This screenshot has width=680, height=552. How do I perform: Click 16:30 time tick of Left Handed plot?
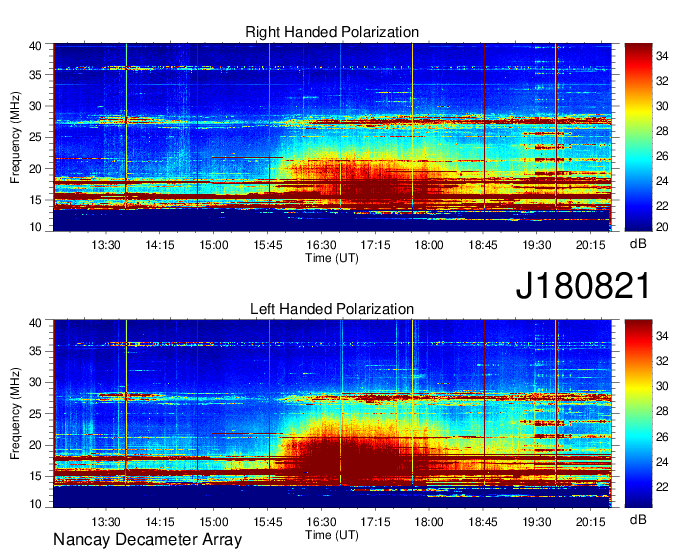click(x=321, y=522)
